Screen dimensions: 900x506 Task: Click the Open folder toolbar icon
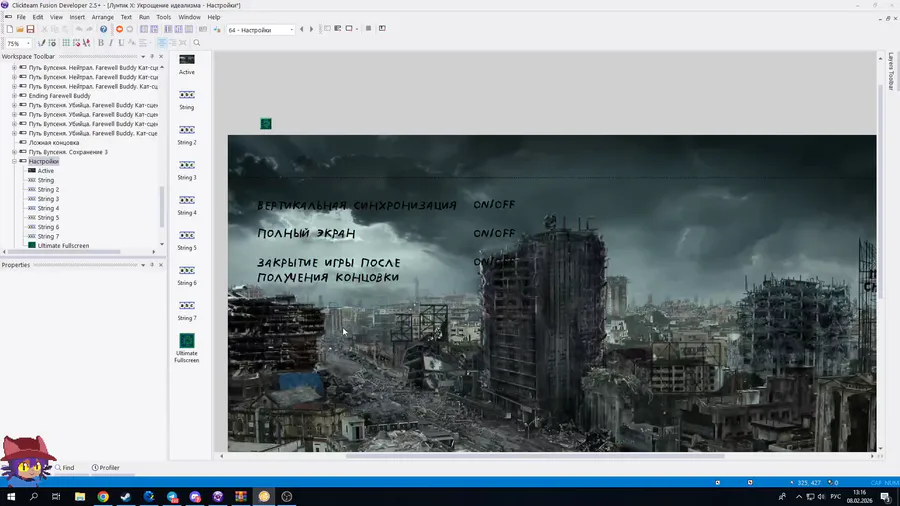click(20, 29)
